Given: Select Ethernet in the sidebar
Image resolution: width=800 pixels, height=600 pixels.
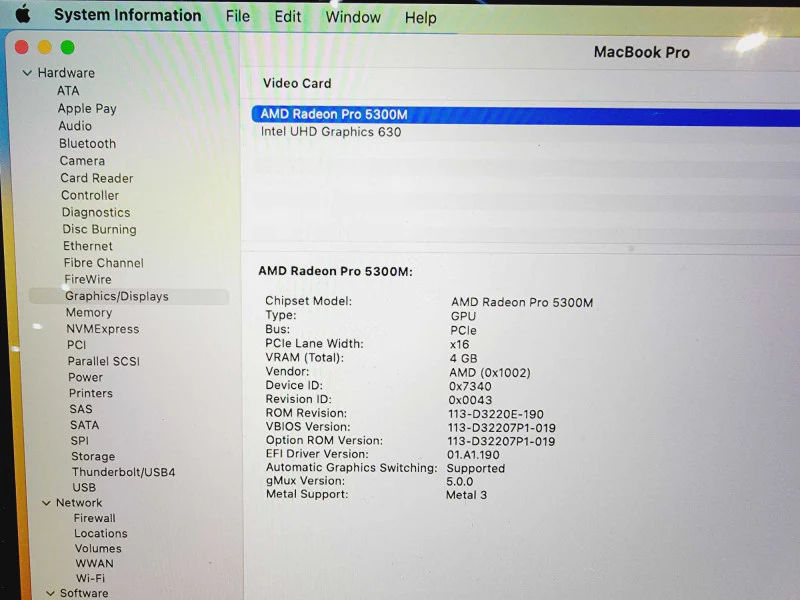Looking at the screenshot, I should coord(88,246).
